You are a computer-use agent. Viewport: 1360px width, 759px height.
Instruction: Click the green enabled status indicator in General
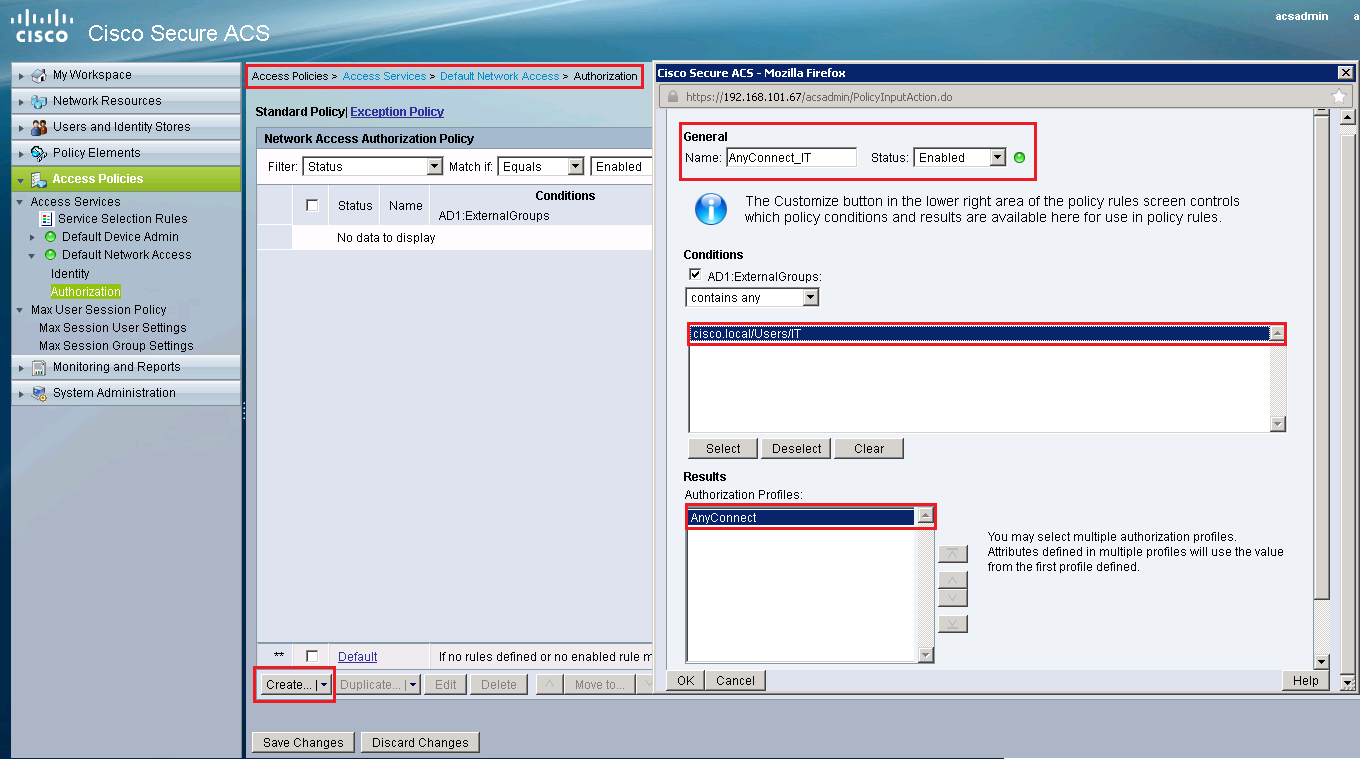click(1019, 158)
